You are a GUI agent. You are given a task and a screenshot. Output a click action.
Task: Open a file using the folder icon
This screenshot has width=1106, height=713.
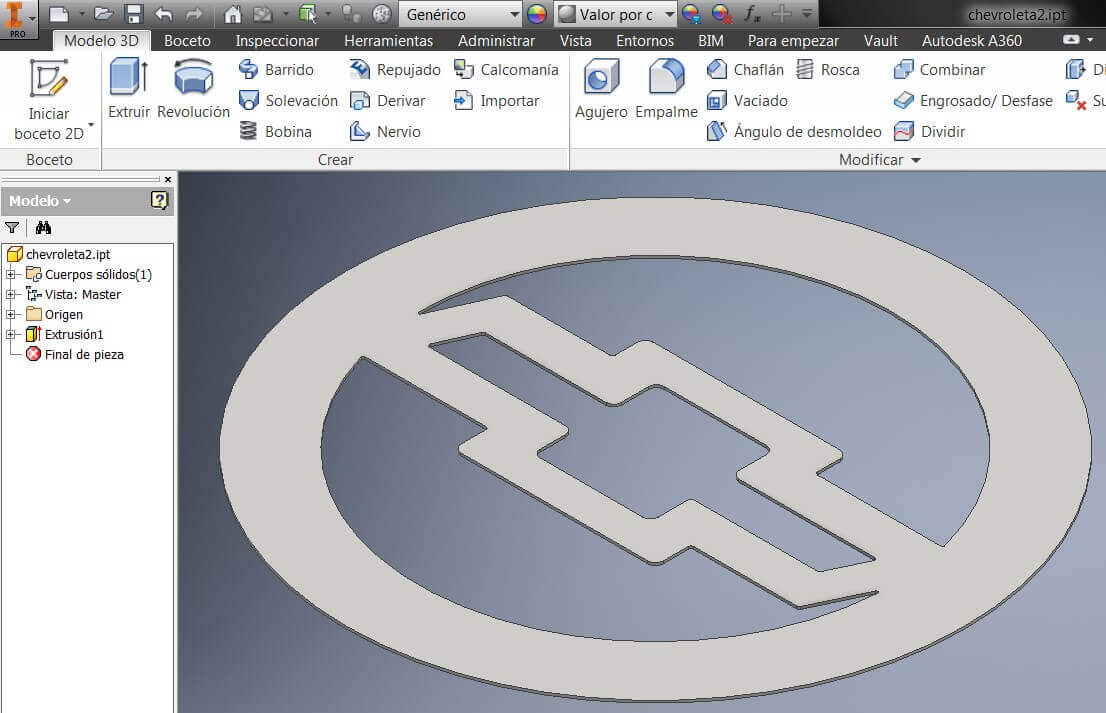(103, 13)
